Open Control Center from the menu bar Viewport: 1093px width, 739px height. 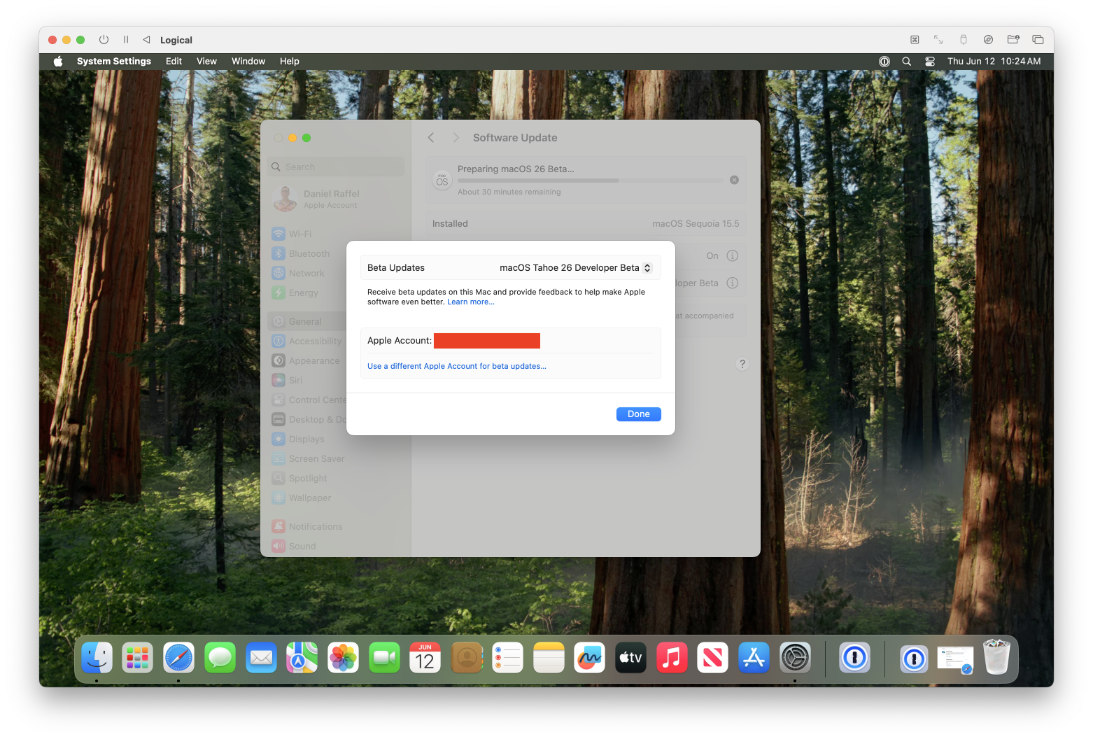point(929,61)
